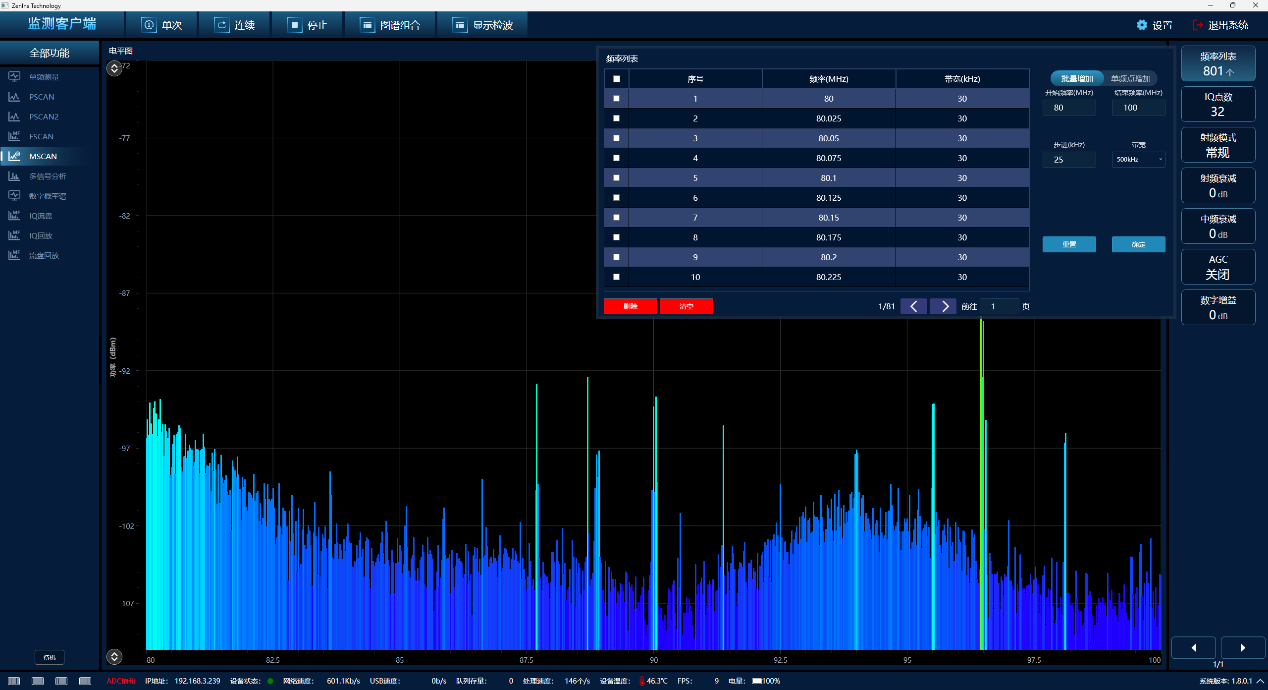
Task: Open the 射频衰减 0 dB parameter
Action: [1217, 186]
